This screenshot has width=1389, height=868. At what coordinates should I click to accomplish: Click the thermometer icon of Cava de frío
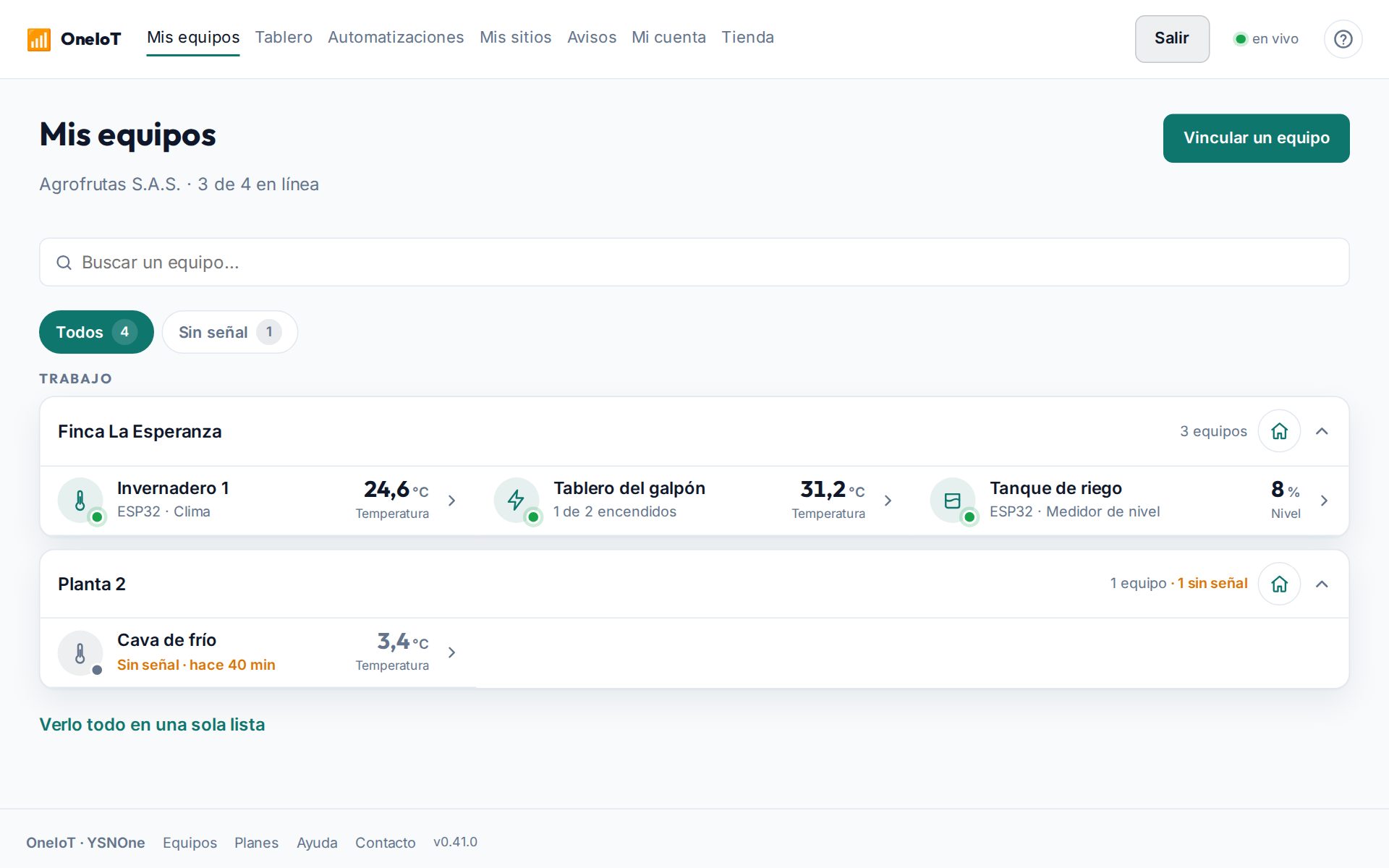[80, 652]
